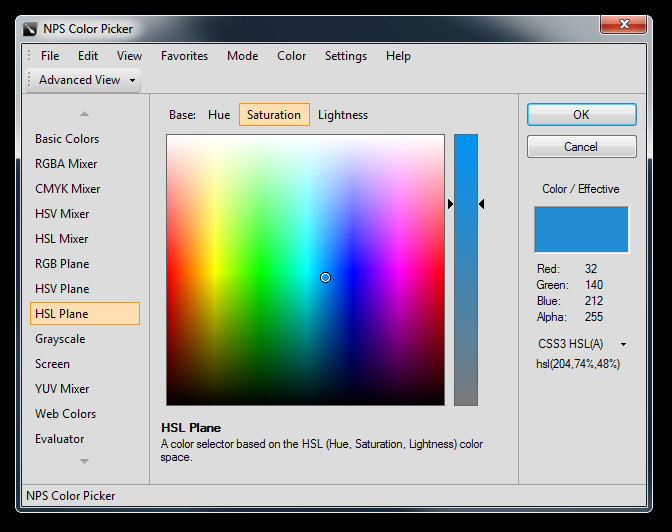Click the OK button
This screenshot has height=532, width=672.
(x=582, y=114)
